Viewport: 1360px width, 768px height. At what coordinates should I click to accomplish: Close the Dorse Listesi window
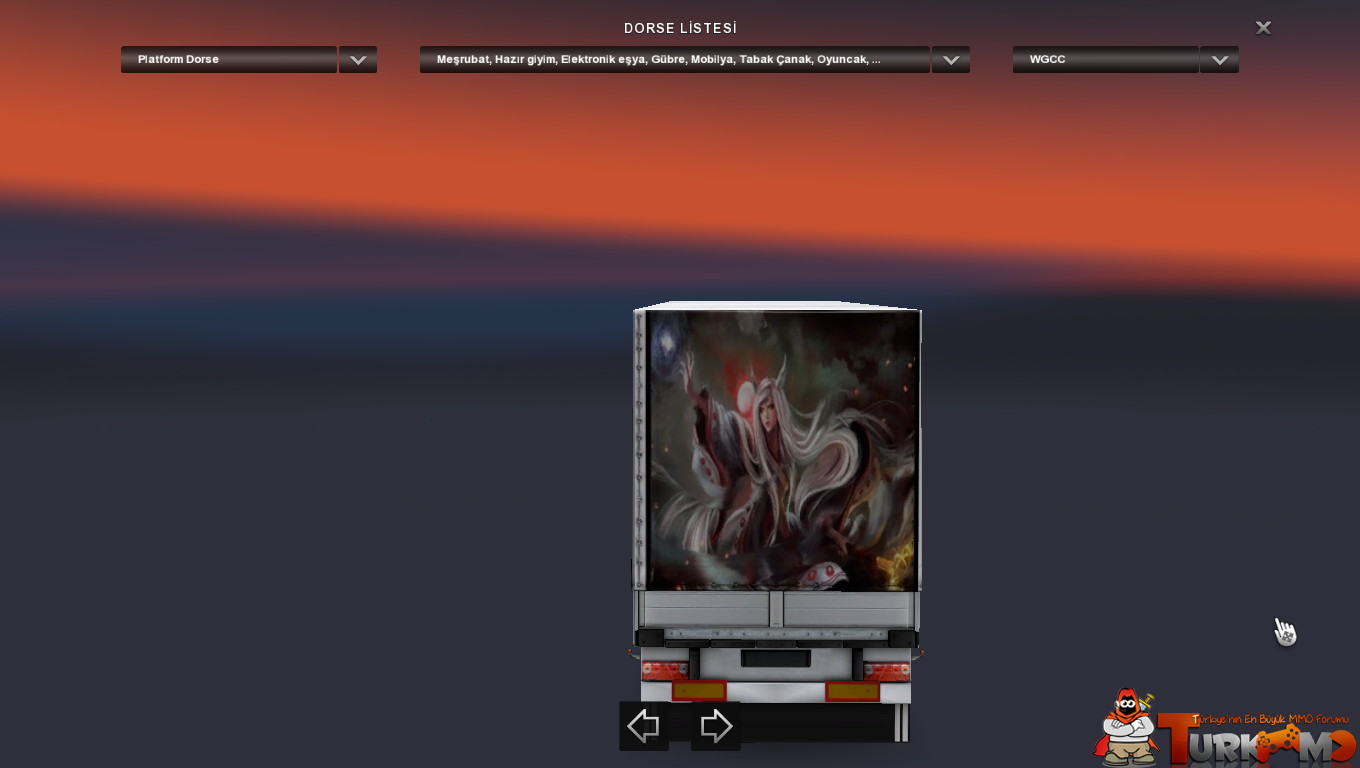tap(1264, 28)
